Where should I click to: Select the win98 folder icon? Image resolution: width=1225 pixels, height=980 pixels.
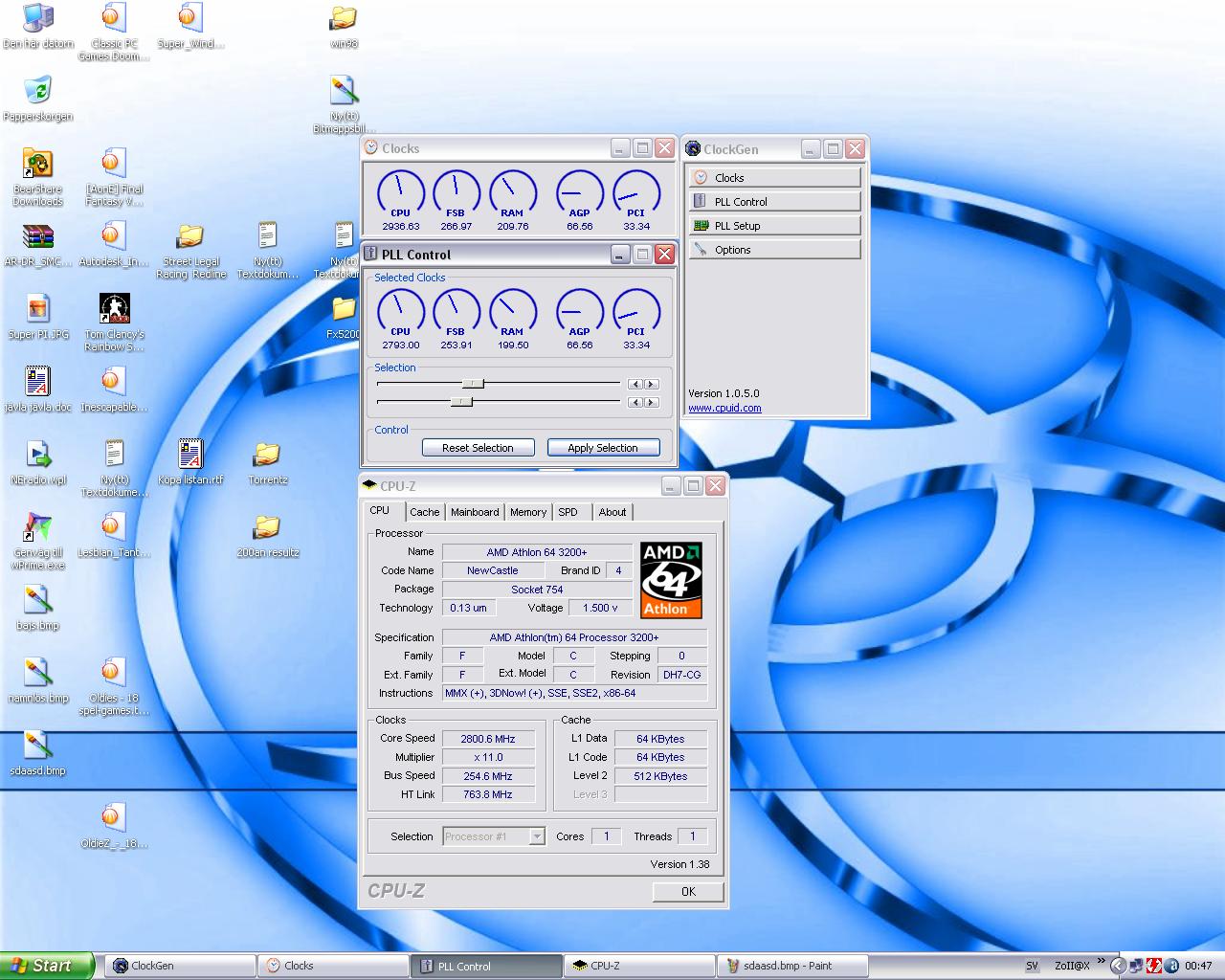pyautogui.click(x=344, y=27)
